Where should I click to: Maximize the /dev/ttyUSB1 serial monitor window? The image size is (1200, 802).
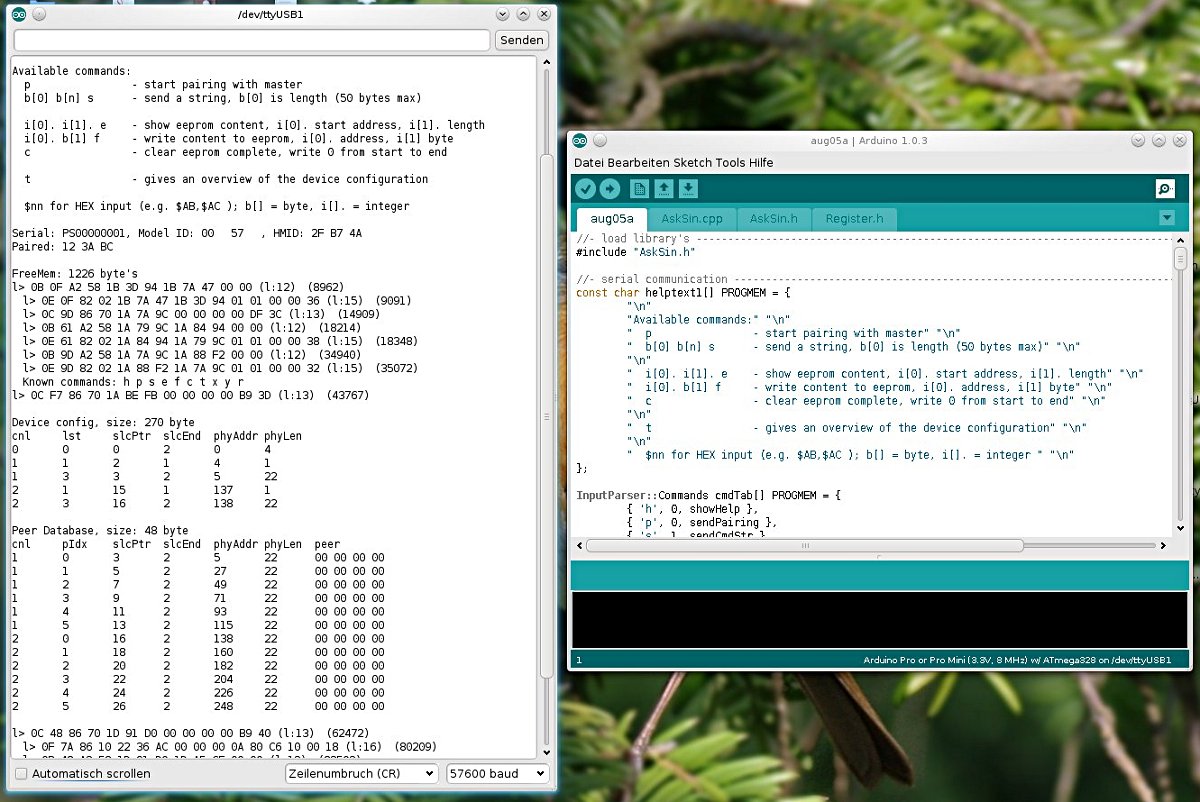[x=523, y=15]
